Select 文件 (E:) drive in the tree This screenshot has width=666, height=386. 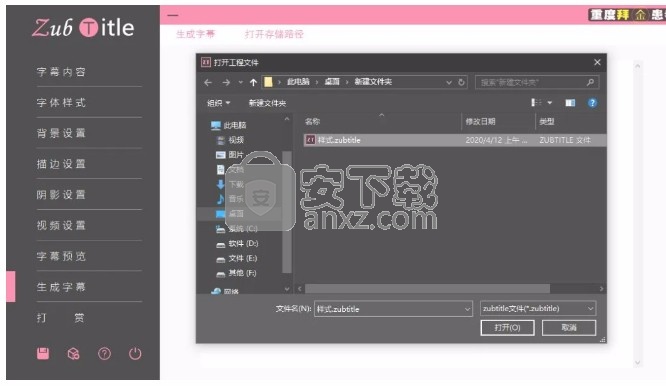point(237,258)
